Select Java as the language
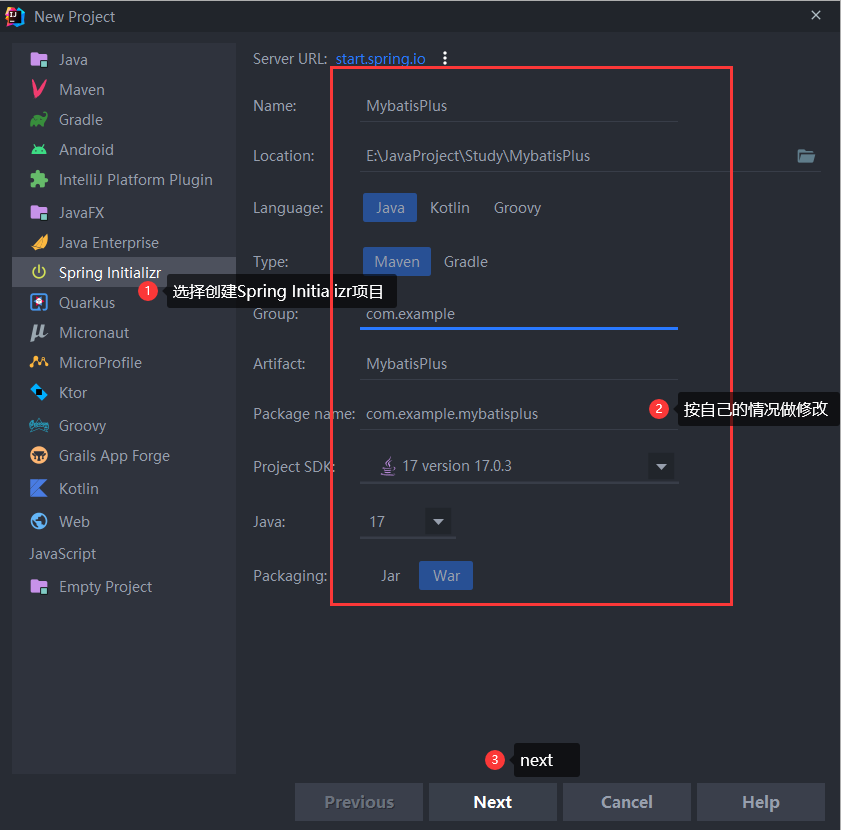The width and height of the screenshot is (841, 830). (x=390, y=208)
